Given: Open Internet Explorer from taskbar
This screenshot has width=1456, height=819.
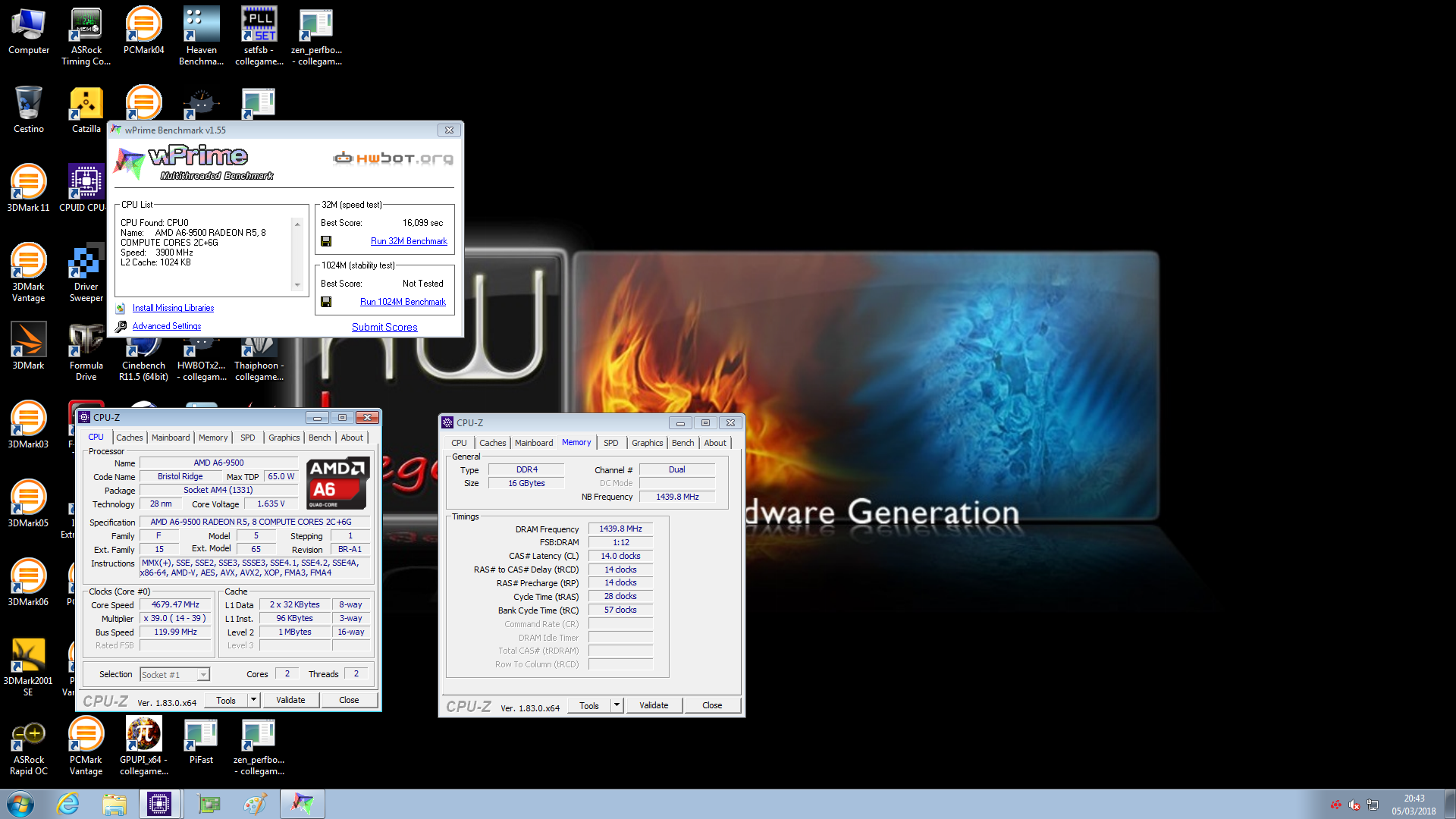Looking at the screenshot, I should [x=68, y=804].
